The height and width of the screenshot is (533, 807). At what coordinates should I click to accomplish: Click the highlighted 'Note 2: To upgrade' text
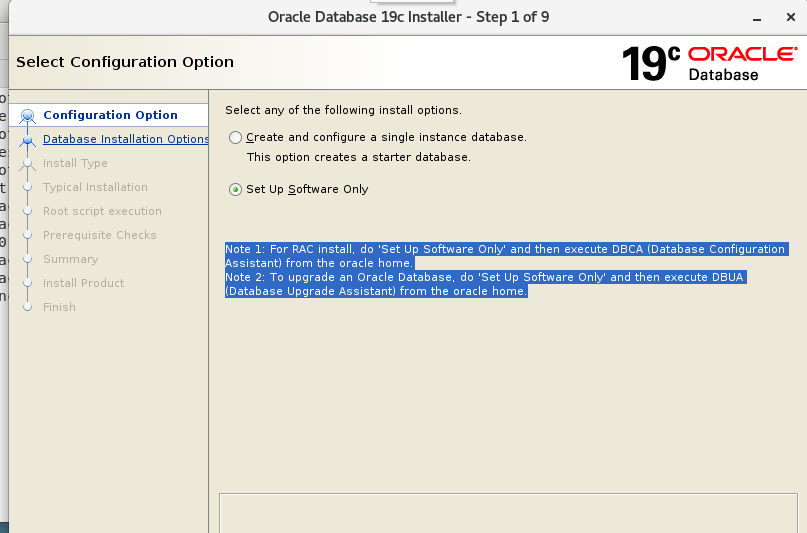coord(485,284)
